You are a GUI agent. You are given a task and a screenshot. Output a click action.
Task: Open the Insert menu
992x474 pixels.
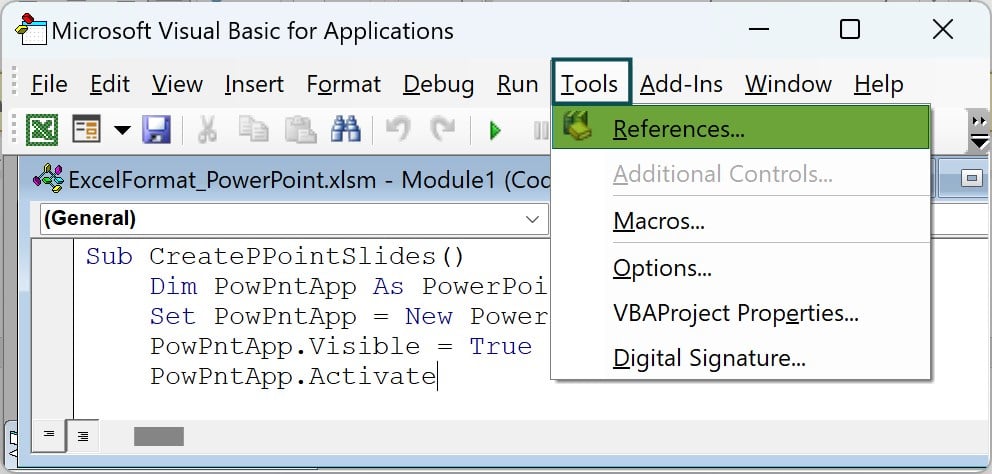254,84
